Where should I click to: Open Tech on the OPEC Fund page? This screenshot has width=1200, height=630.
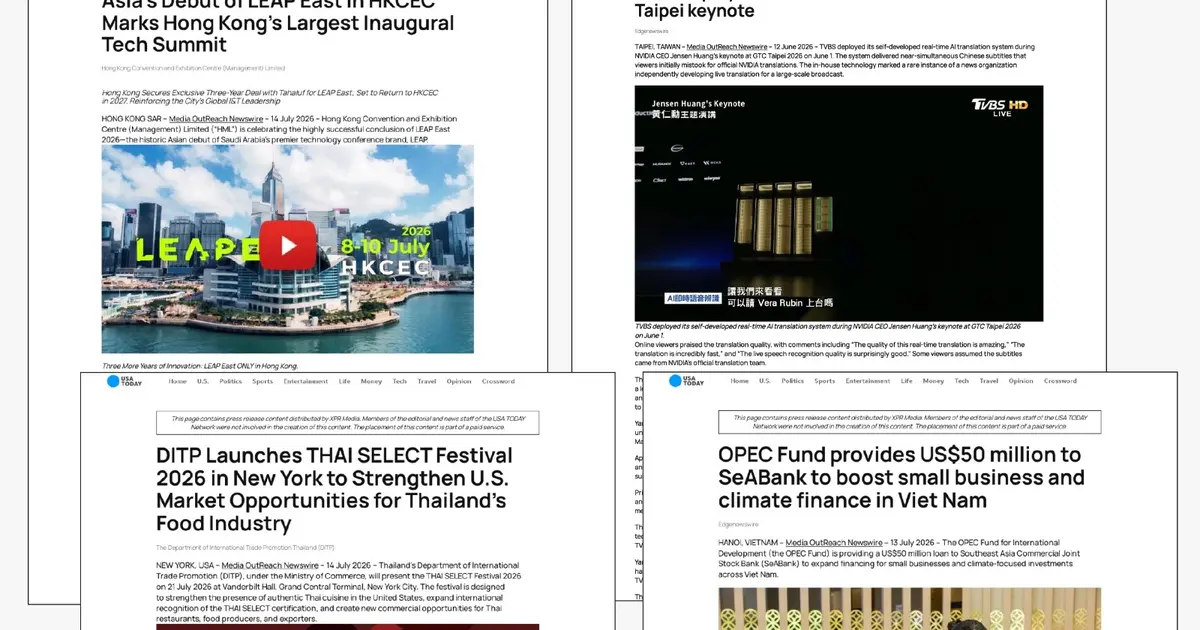962,381
